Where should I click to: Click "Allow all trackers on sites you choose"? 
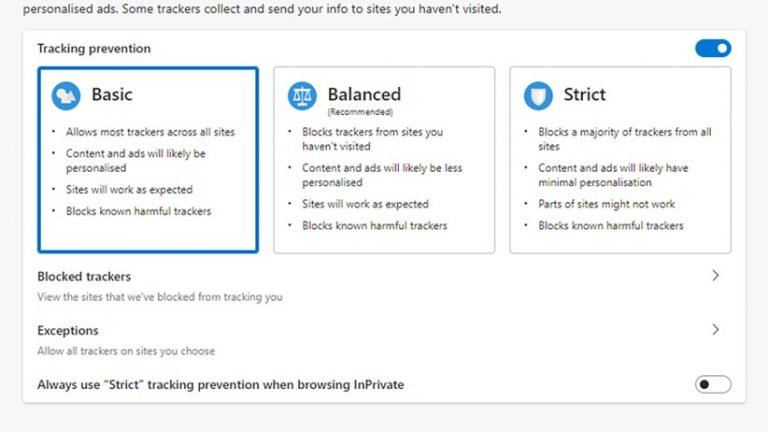coord(126,351)
